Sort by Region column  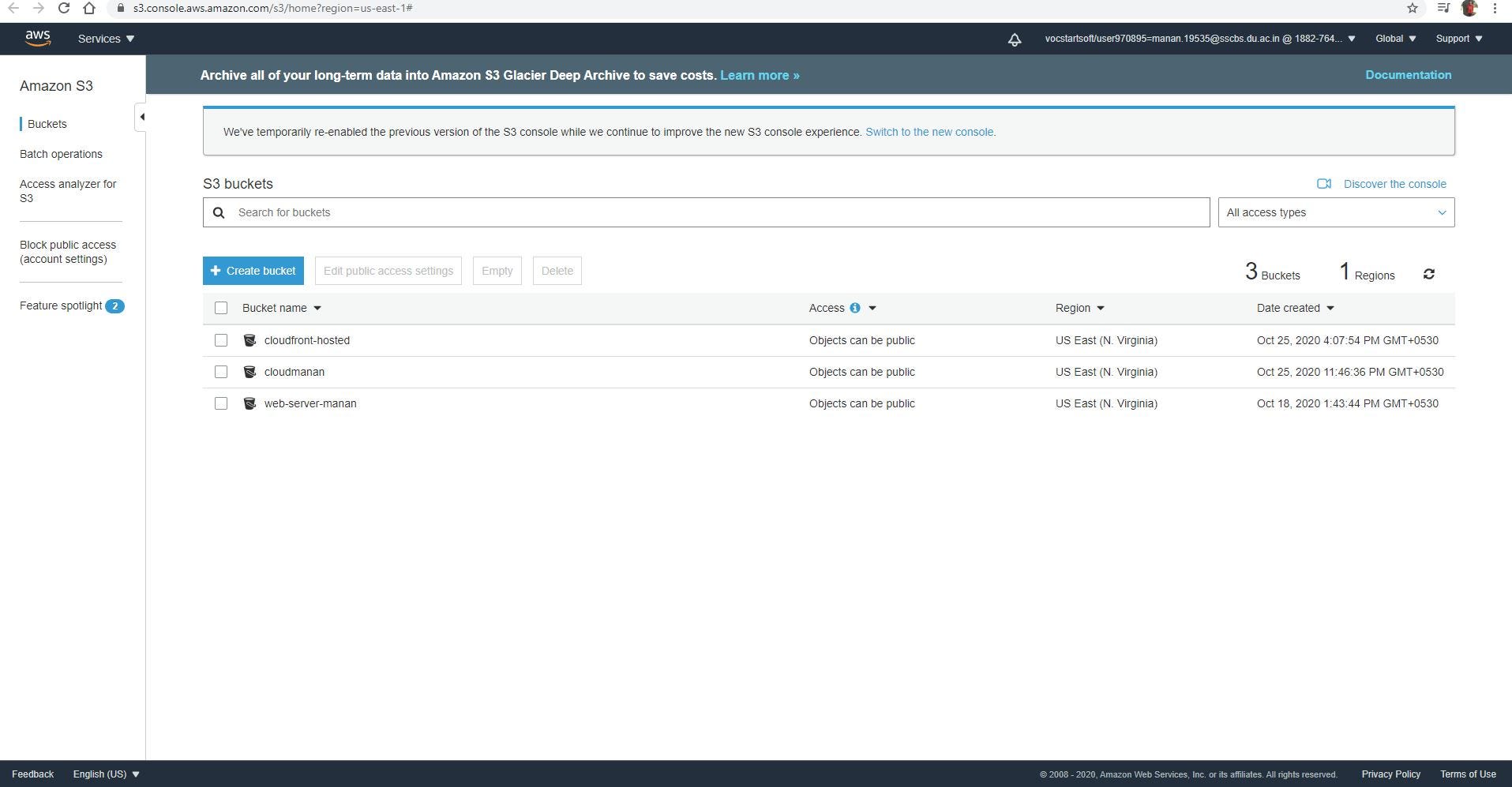1079,308
